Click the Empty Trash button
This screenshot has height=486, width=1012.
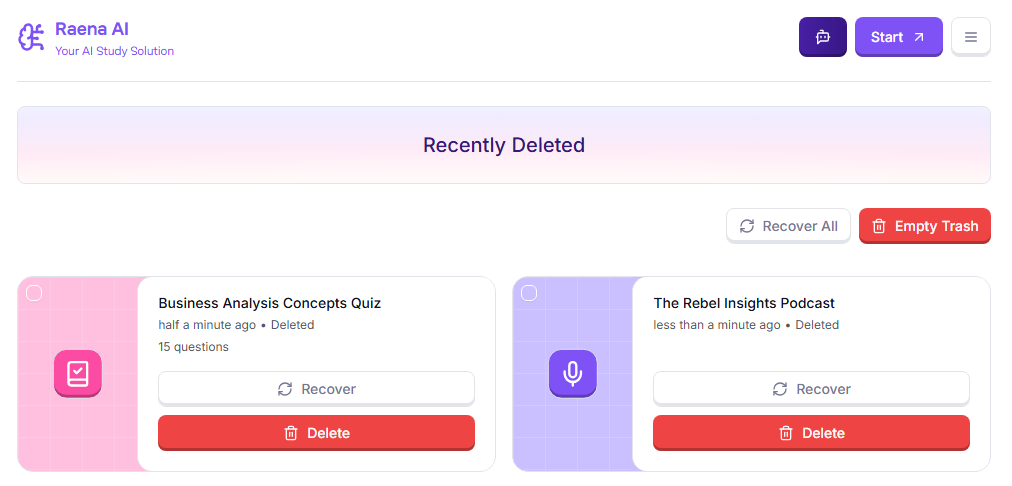pos(924,226)
